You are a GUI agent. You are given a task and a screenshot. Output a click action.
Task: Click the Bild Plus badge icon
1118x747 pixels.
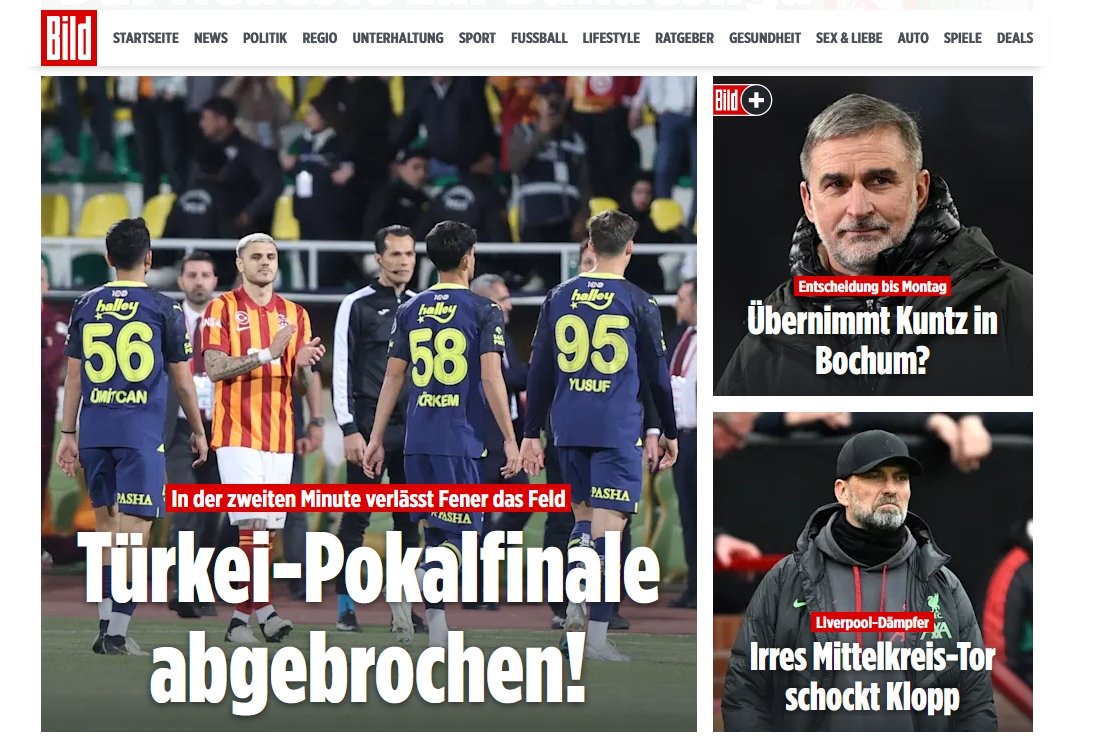click(742, 100)
